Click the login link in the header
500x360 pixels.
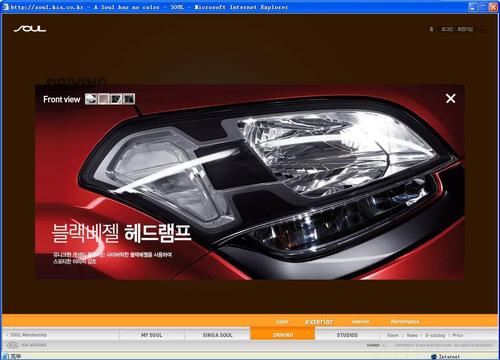pos(447,29)
